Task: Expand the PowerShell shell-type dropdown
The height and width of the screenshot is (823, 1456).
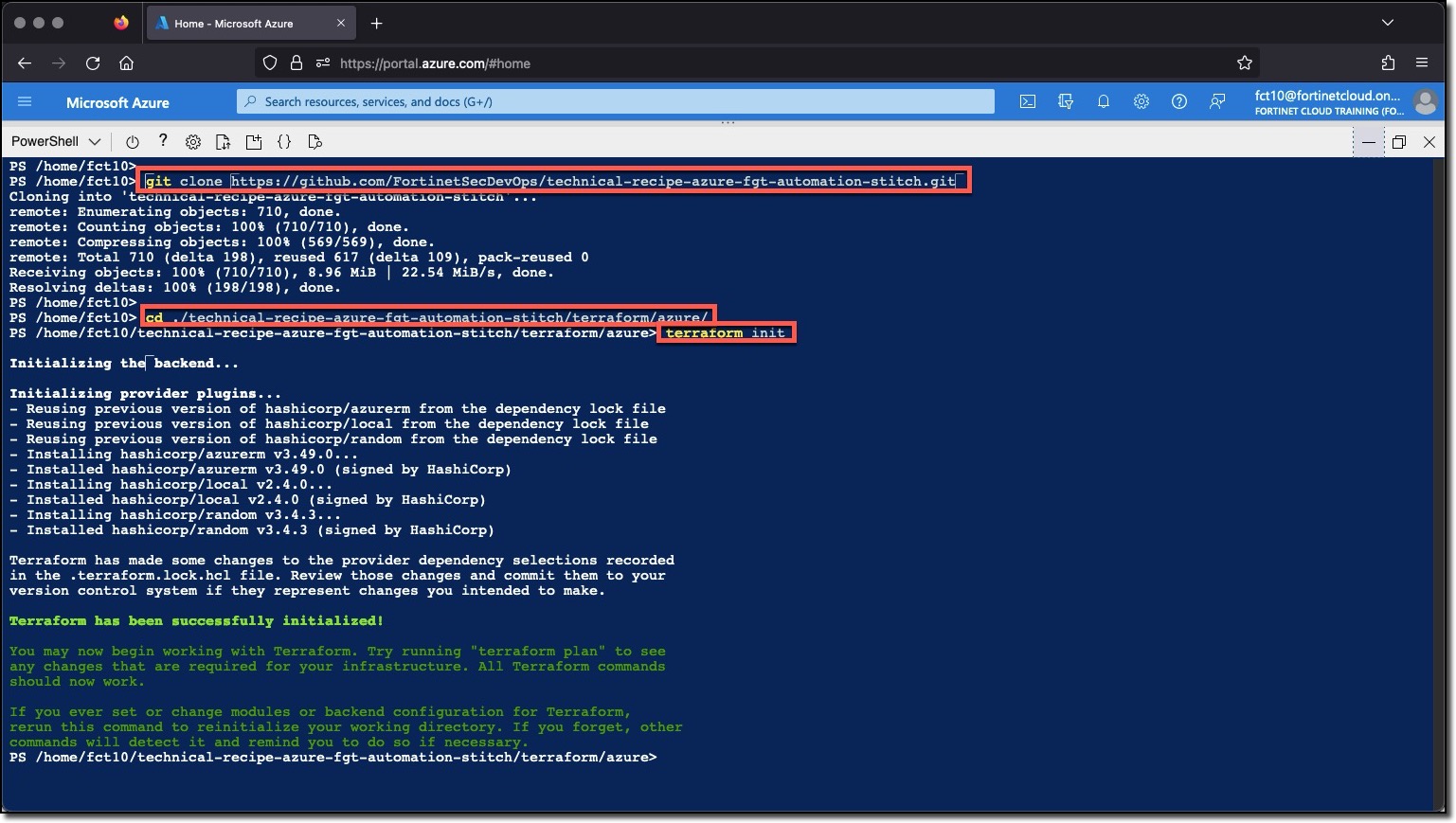Action: 56,141
